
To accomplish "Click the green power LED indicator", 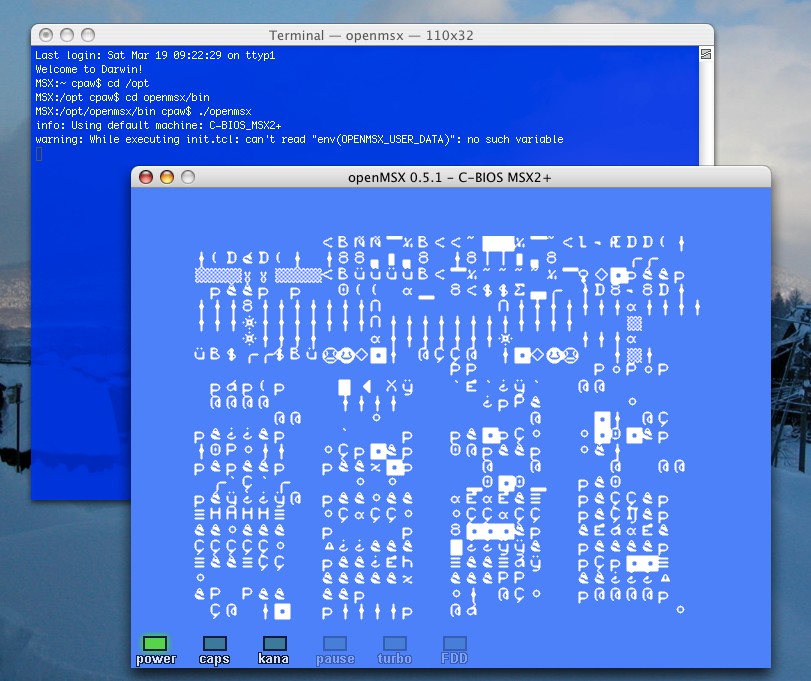I will pos(155,643).
